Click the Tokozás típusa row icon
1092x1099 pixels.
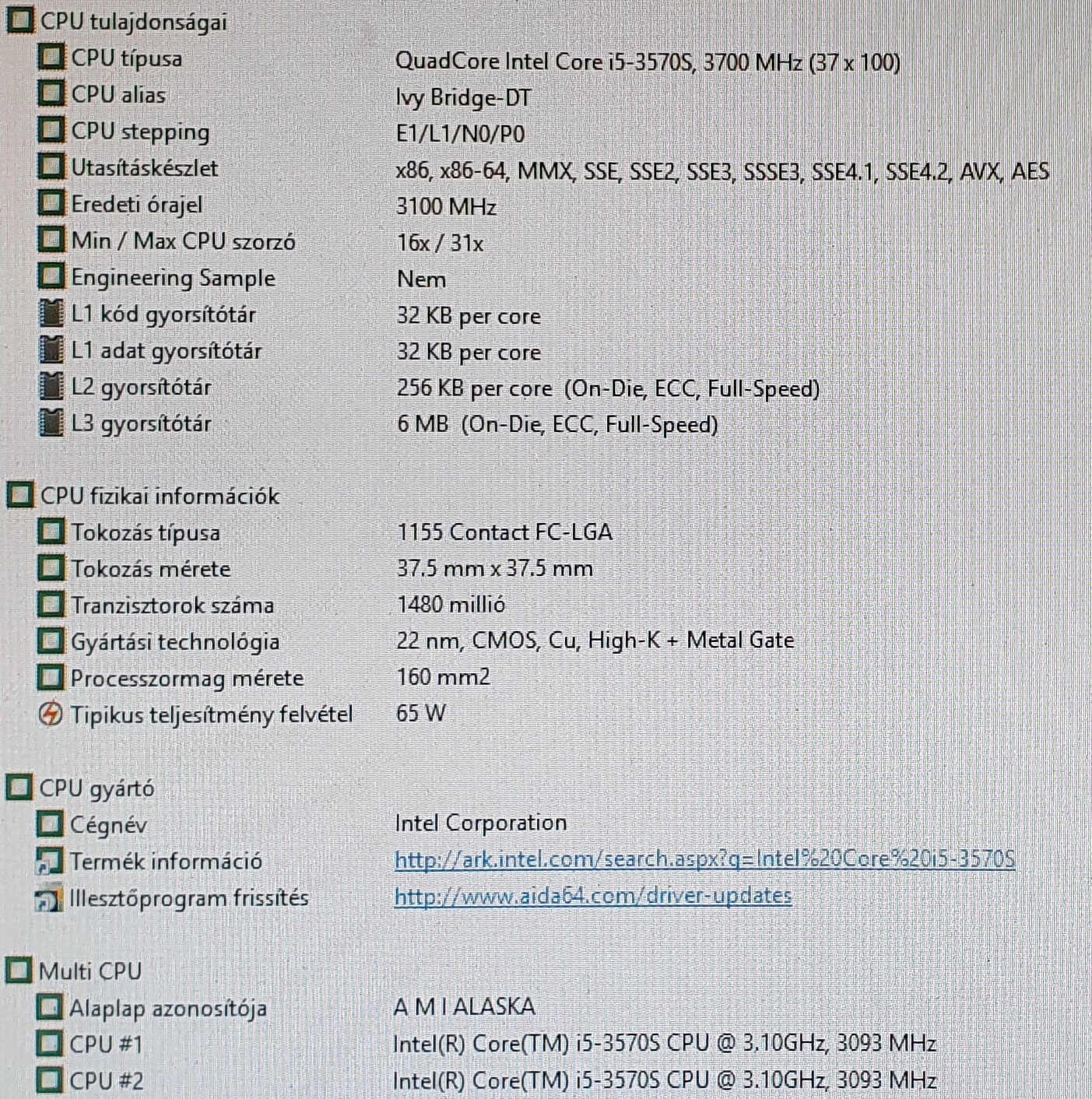coord(51,532)
